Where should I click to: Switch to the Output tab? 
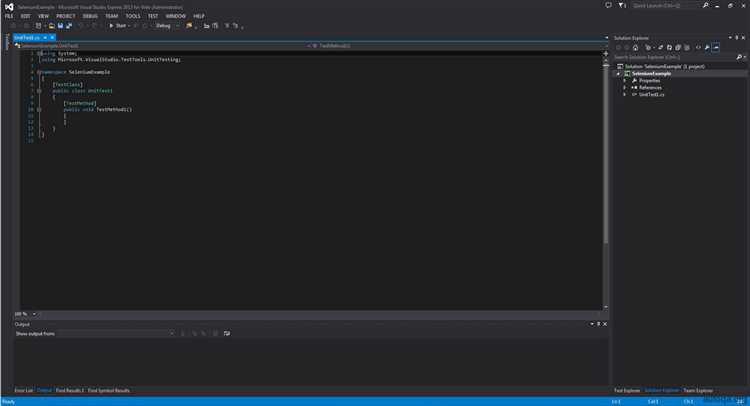[x=44, y=390]
